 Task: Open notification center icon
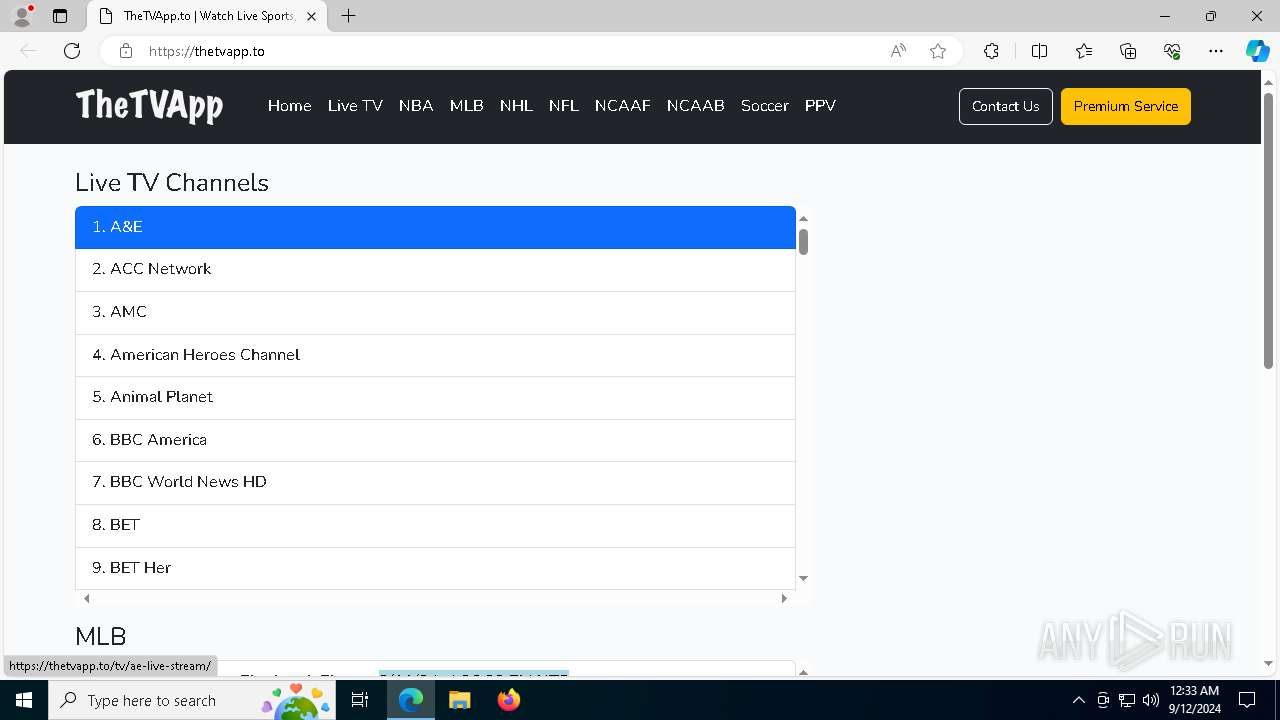(x=1247, y=700)
